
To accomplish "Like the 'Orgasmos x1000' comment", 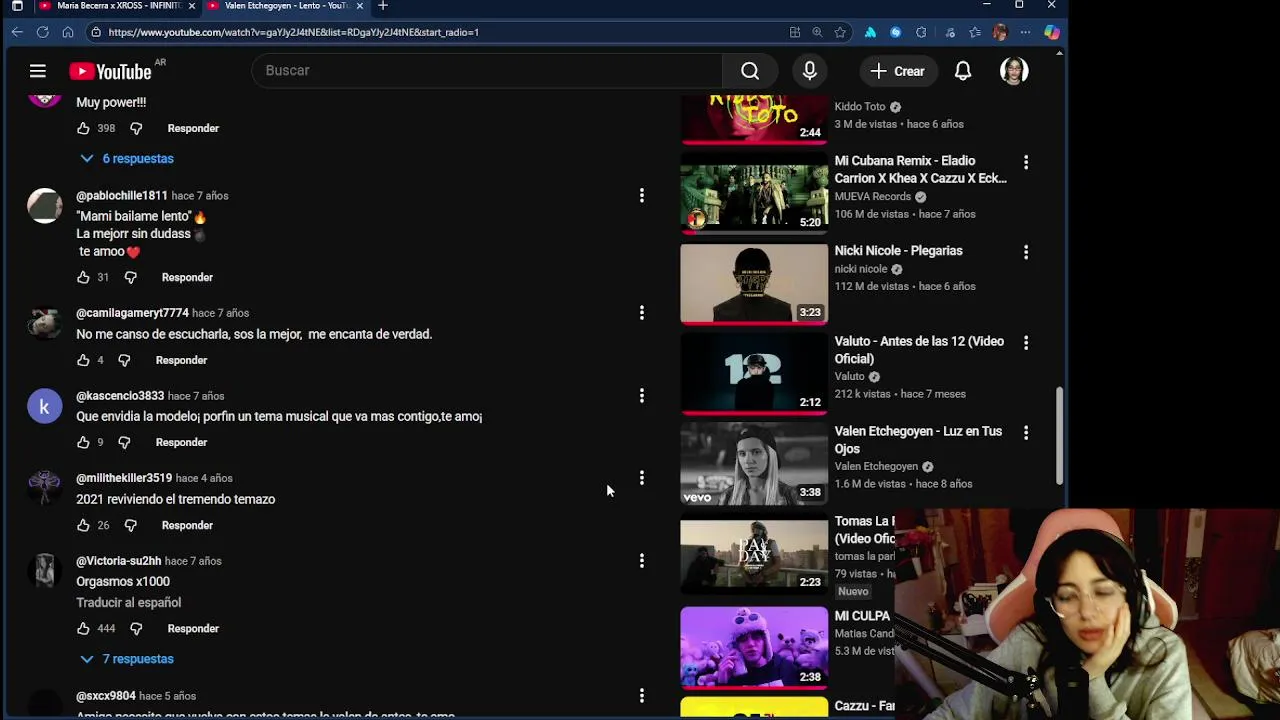I will [83, 628].
